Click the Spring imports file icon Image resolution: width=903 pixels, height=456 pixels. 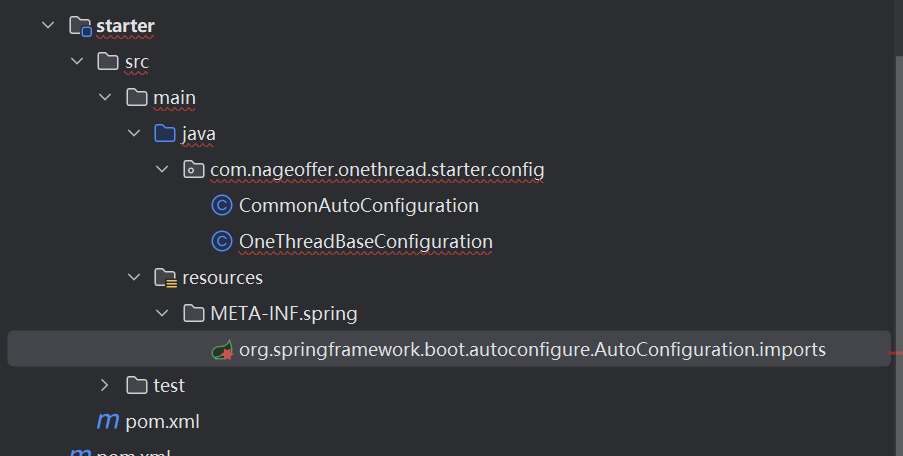tap(222, 350)
